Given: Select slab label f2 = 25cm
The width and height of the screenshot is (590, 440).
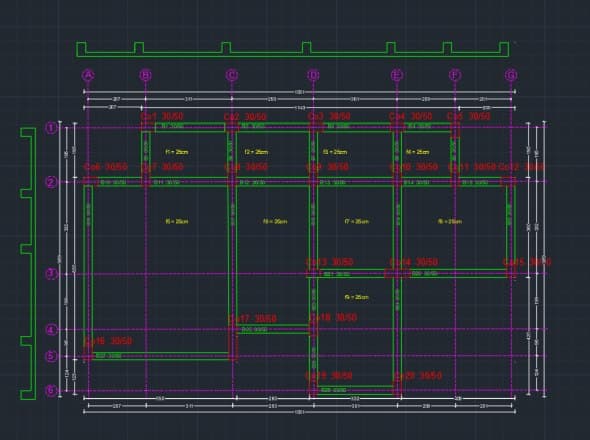Looking at the screenshot, I should coord(256,152).
